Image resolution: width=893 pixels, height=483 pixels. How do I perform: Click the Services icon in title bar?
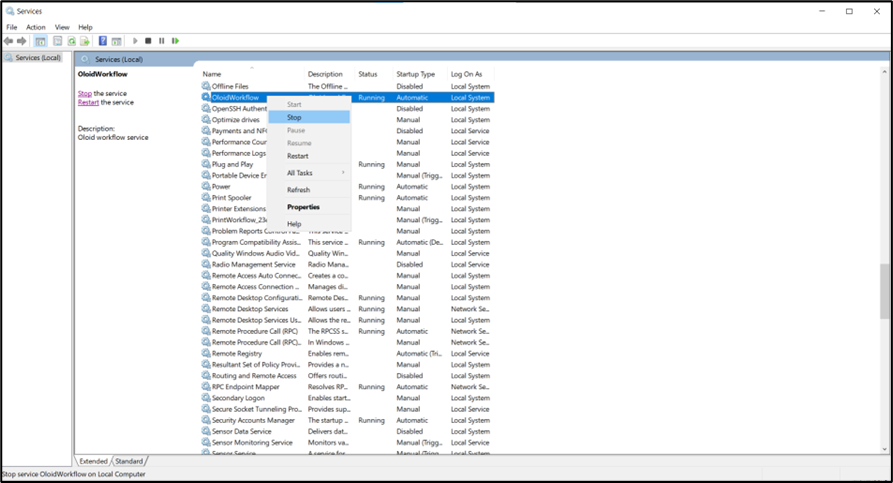10,11
